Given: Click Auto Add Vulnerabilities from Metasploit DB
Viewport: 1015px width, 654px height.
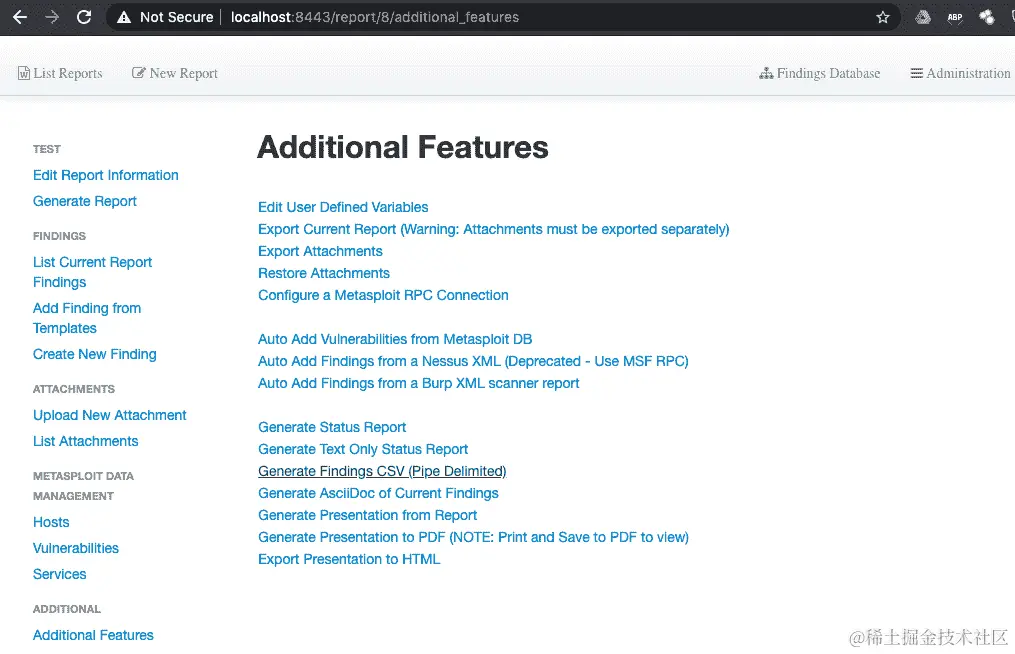Looking at the screenshot, I should click(395, 339).
